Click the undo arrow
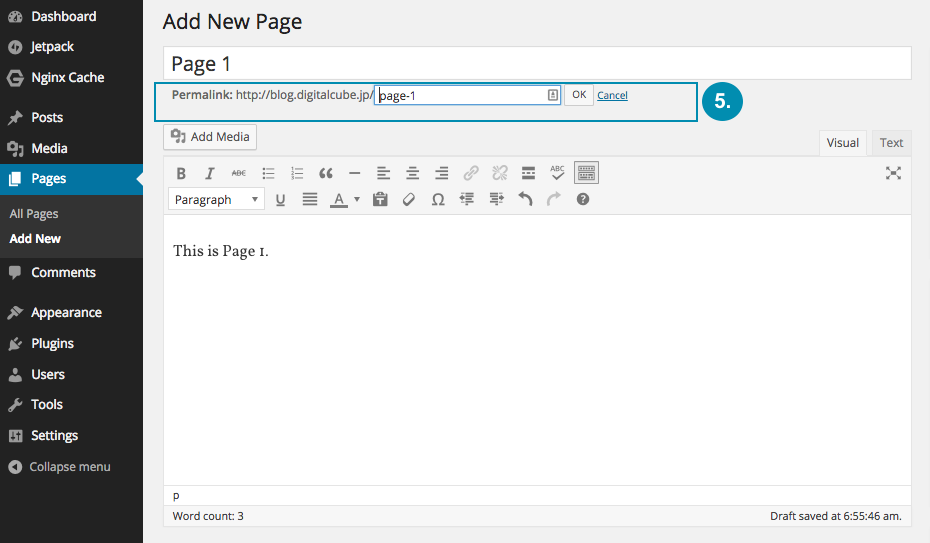 coord(525,200)
